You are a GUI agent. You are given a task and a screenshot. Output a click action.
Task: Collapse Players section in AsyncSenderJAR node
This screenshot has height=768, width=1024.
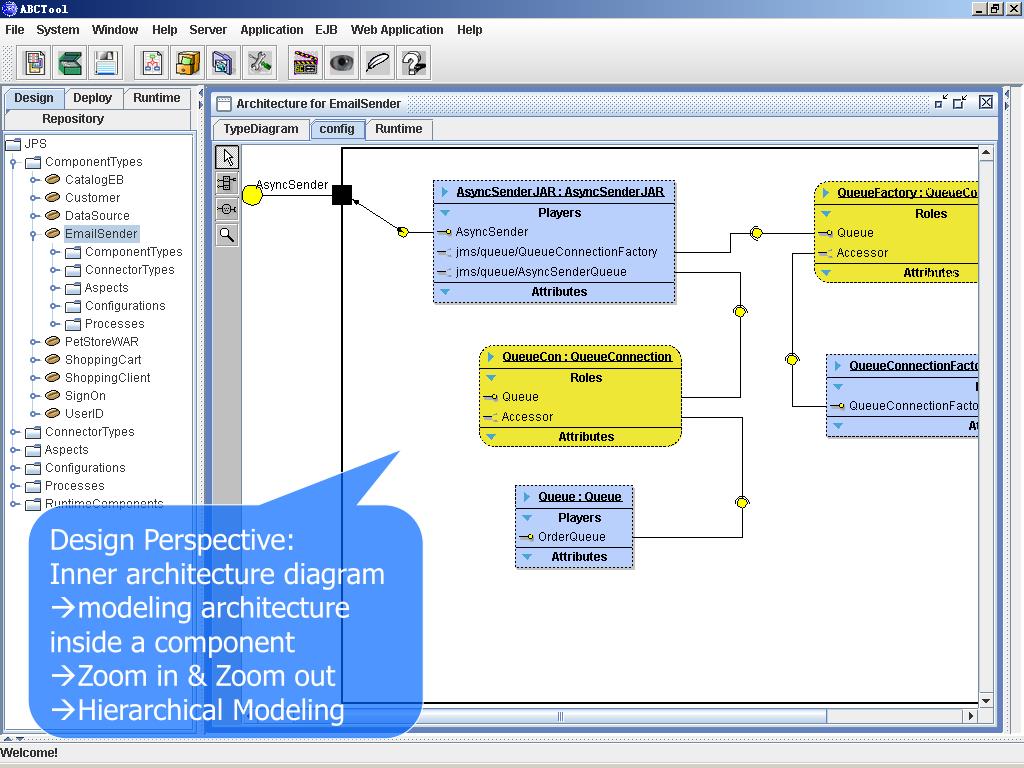(x=445, y=212)
